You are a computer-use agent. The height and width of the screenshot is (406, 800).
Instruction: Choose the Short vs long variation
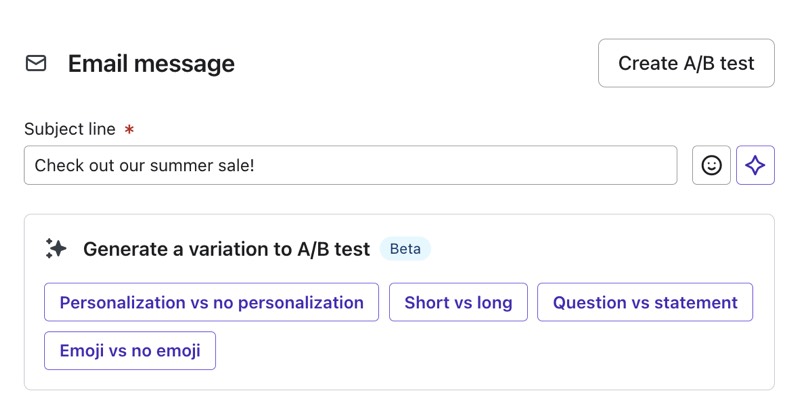click(x=458, y=302)
